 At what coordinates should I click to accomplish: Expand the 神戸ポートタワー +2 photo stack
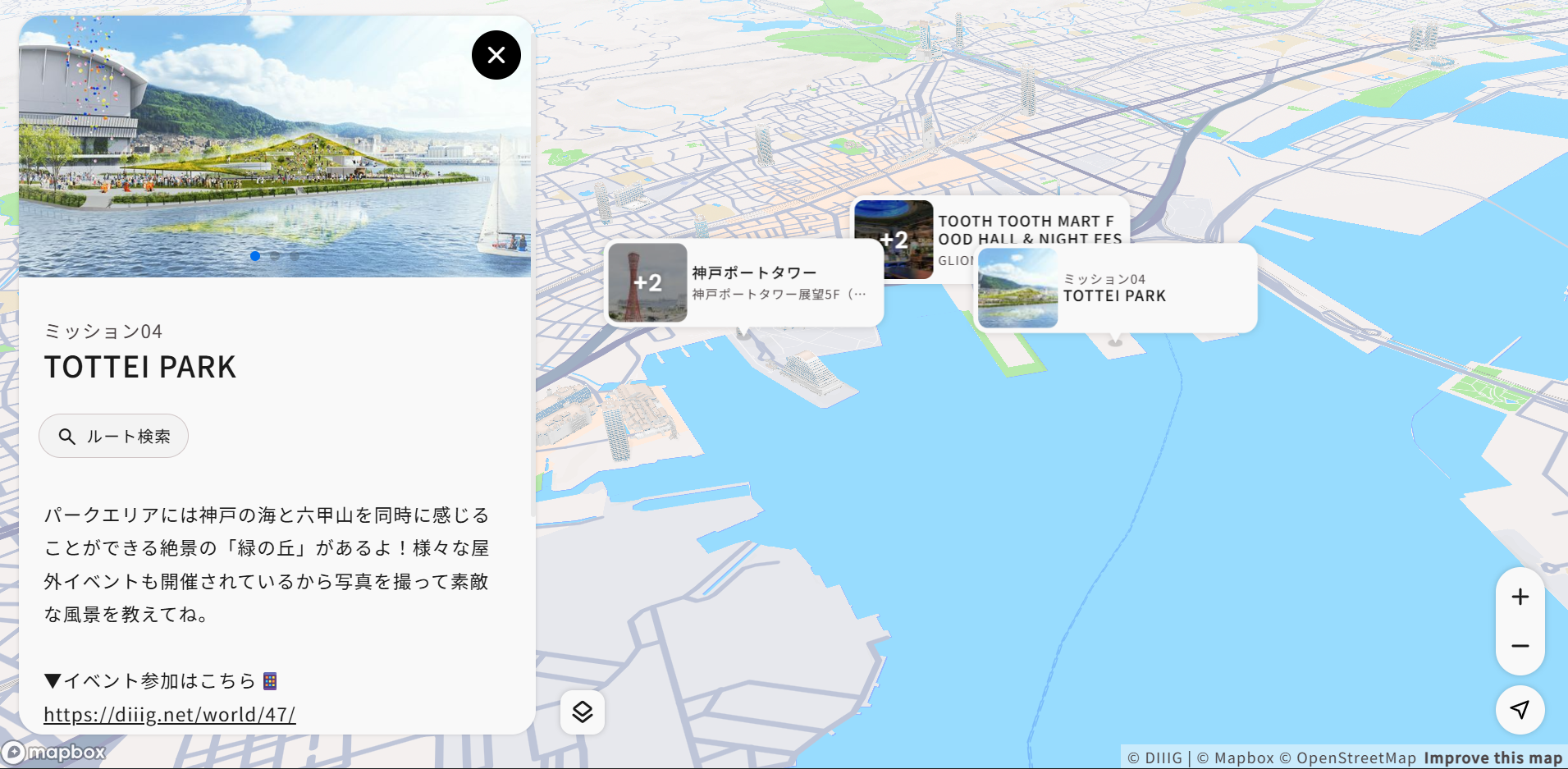coord(647,283)
